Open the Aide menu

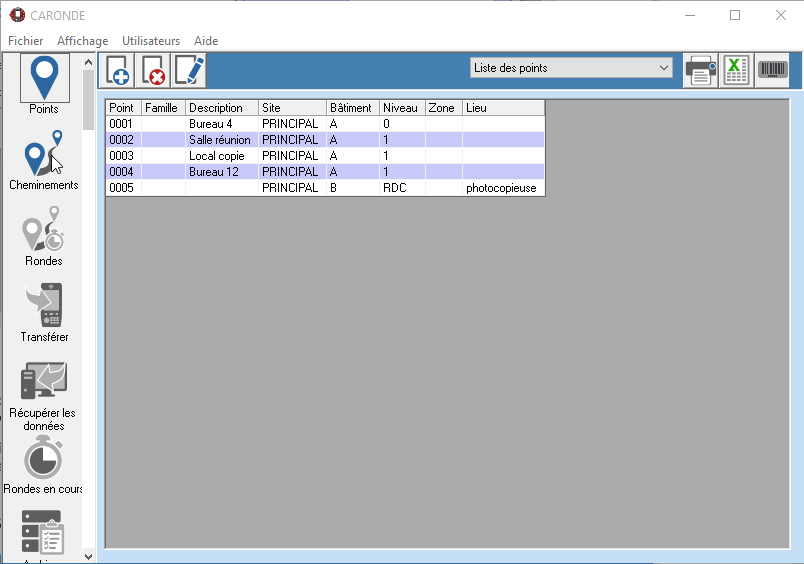tap(206, 41)
